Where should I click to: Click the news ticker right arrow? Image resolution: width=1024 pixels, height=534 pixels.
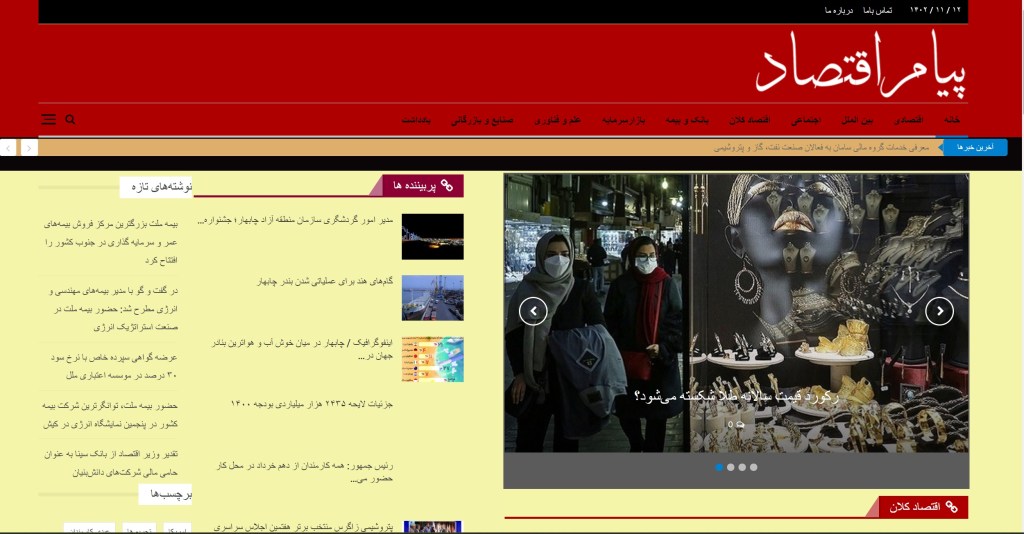[x=29, y=147]
